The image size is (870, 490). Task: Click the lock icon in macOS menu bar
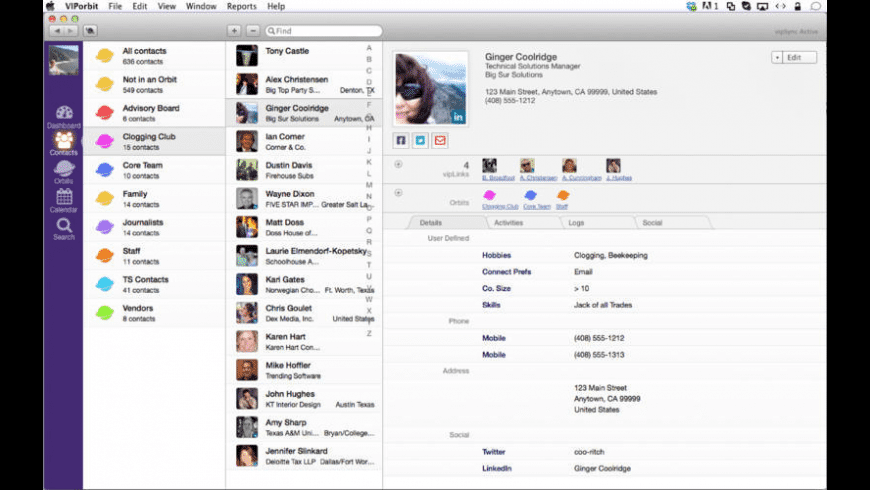pyautogui.click(x=797, y=6)
